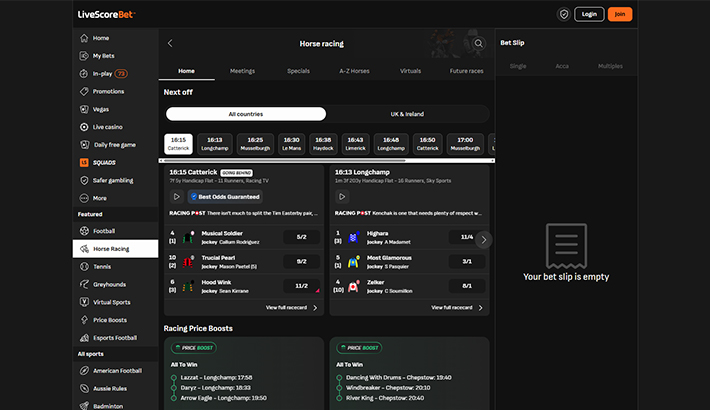Select the 17:00 Musselburgh race chip
Screen dimensions: 710x410
(465, 144)
